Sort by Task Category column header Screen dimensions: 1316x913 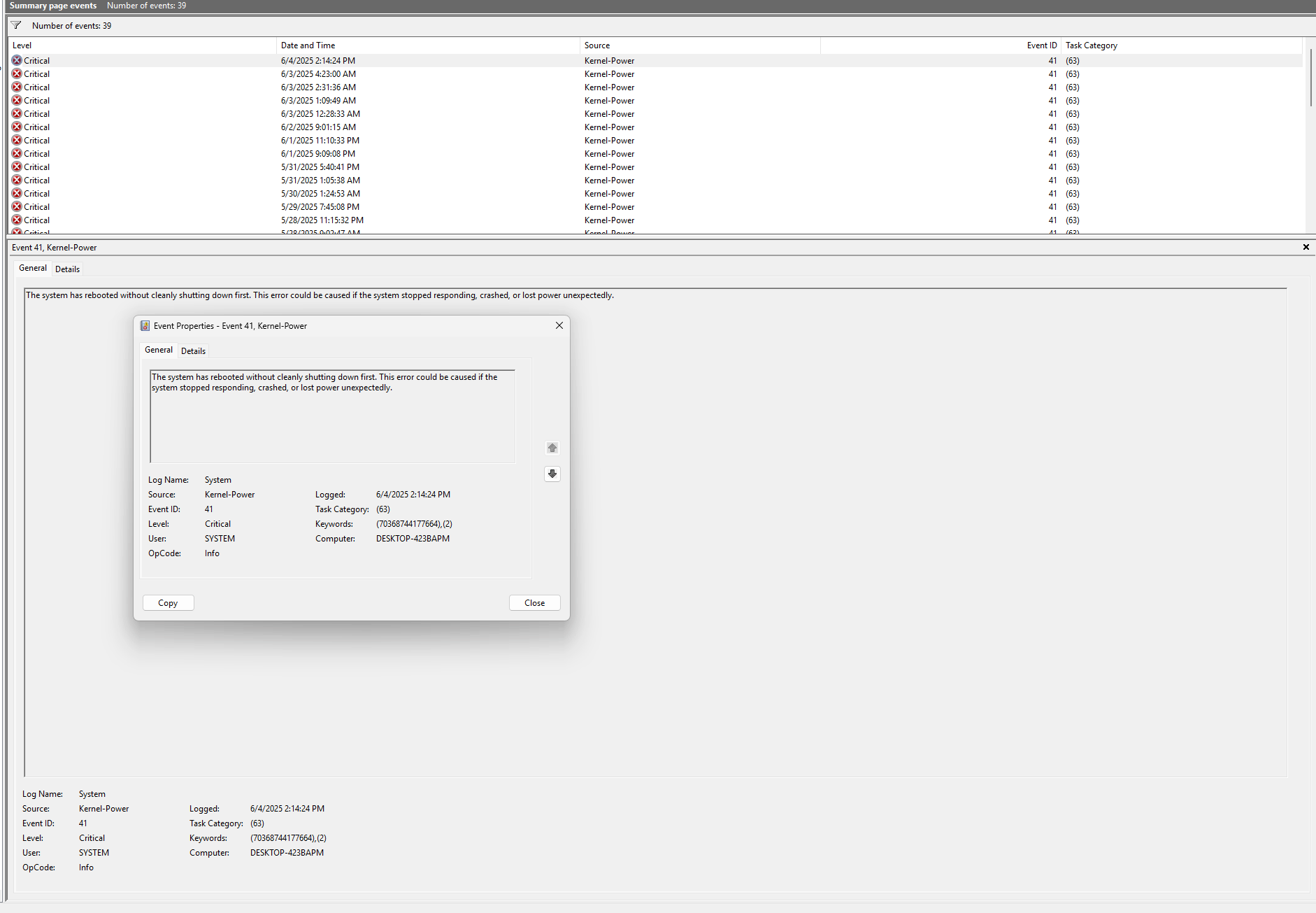tap(1182, 45)
